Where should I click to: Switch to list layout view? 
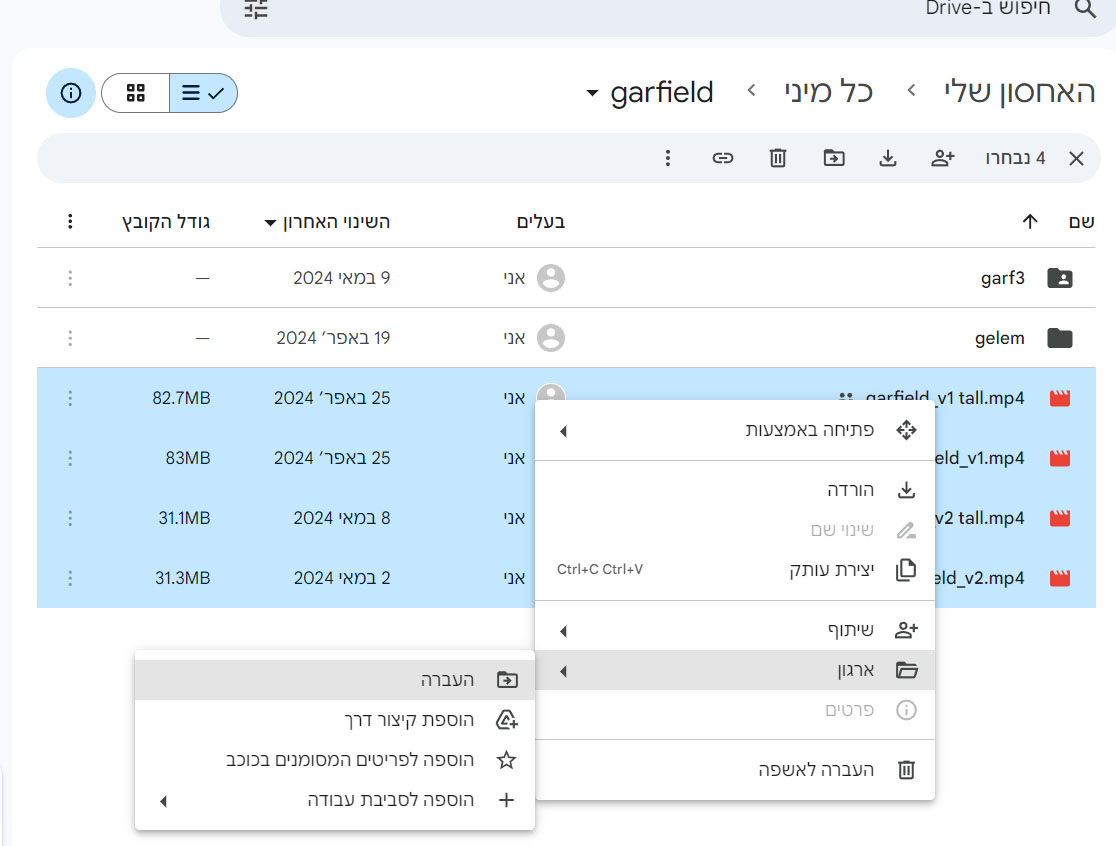[x=203, y=93]
